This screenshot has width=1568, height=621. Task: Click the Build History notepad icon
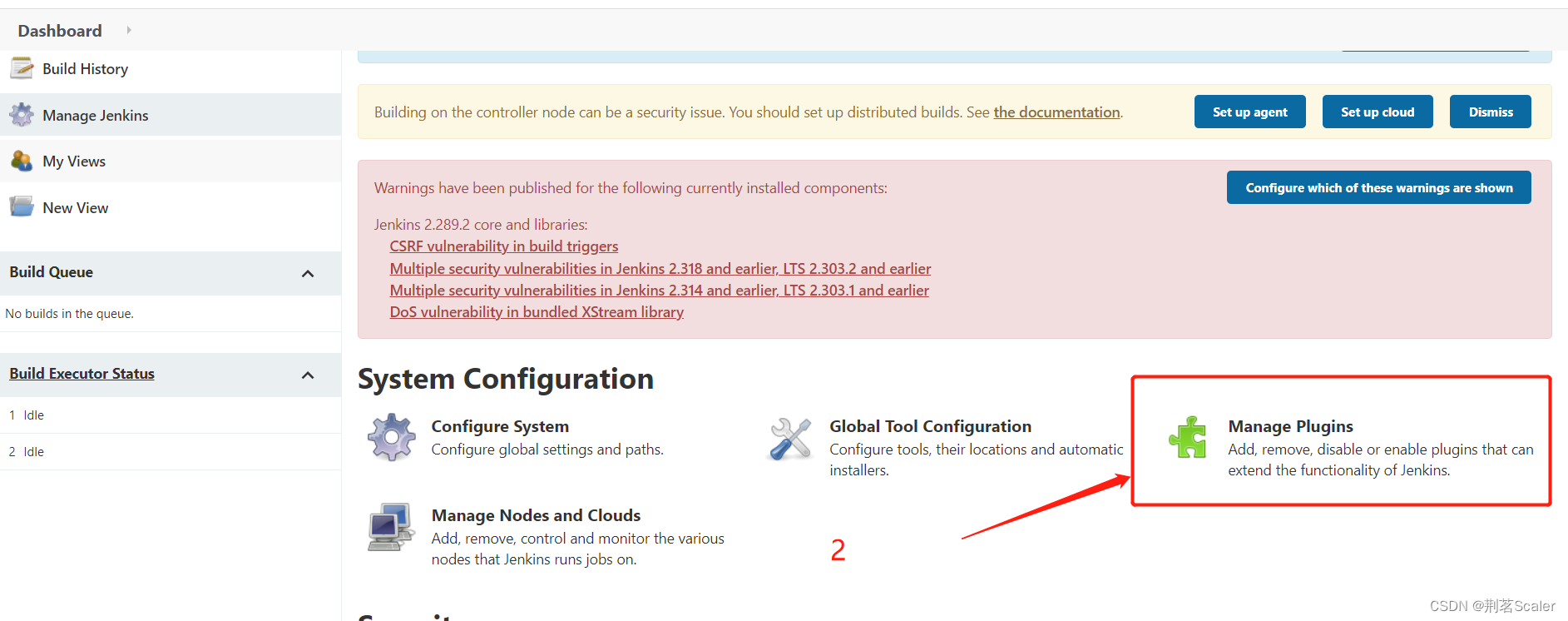[22, 68]
